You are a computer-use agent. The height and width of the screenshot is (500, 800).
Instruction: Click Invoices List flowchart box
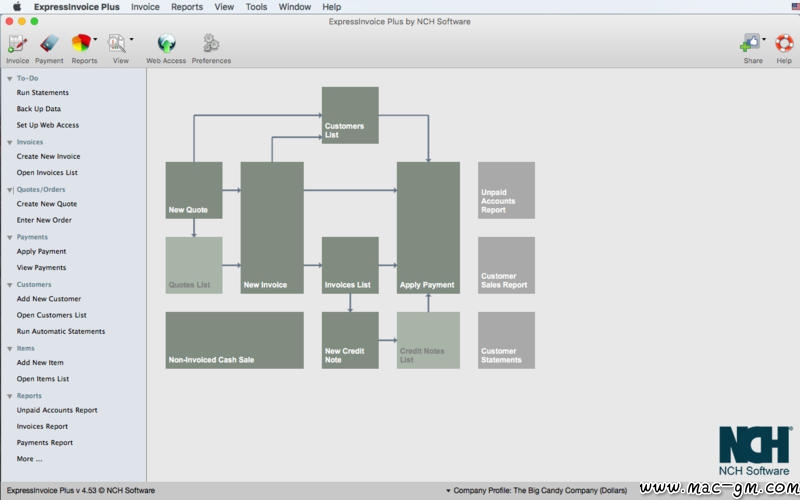[350, 265]
